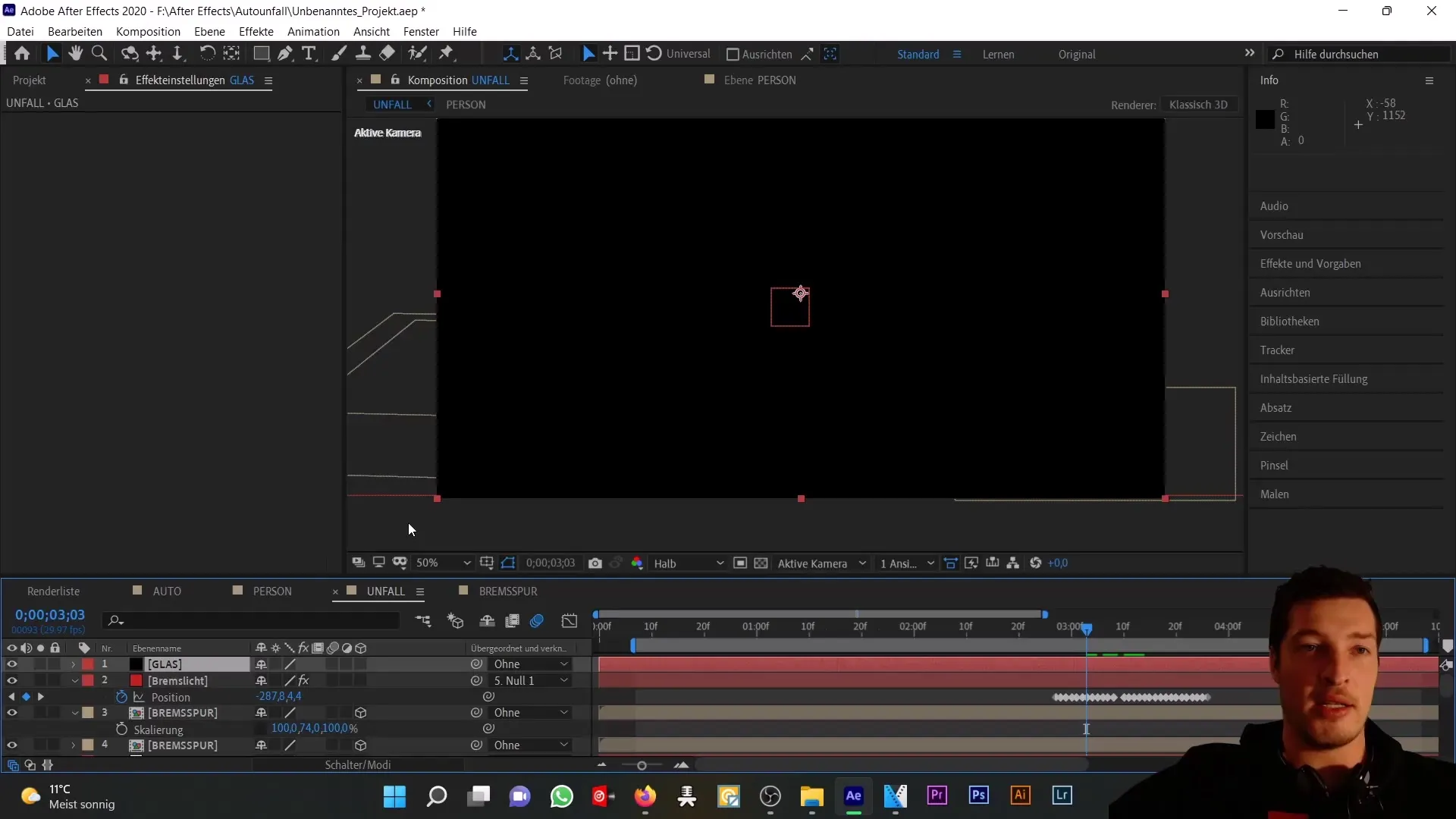Click the snapshot camera icon
The height and width of the screenshot is (819, 1456).
coord(595,563)
